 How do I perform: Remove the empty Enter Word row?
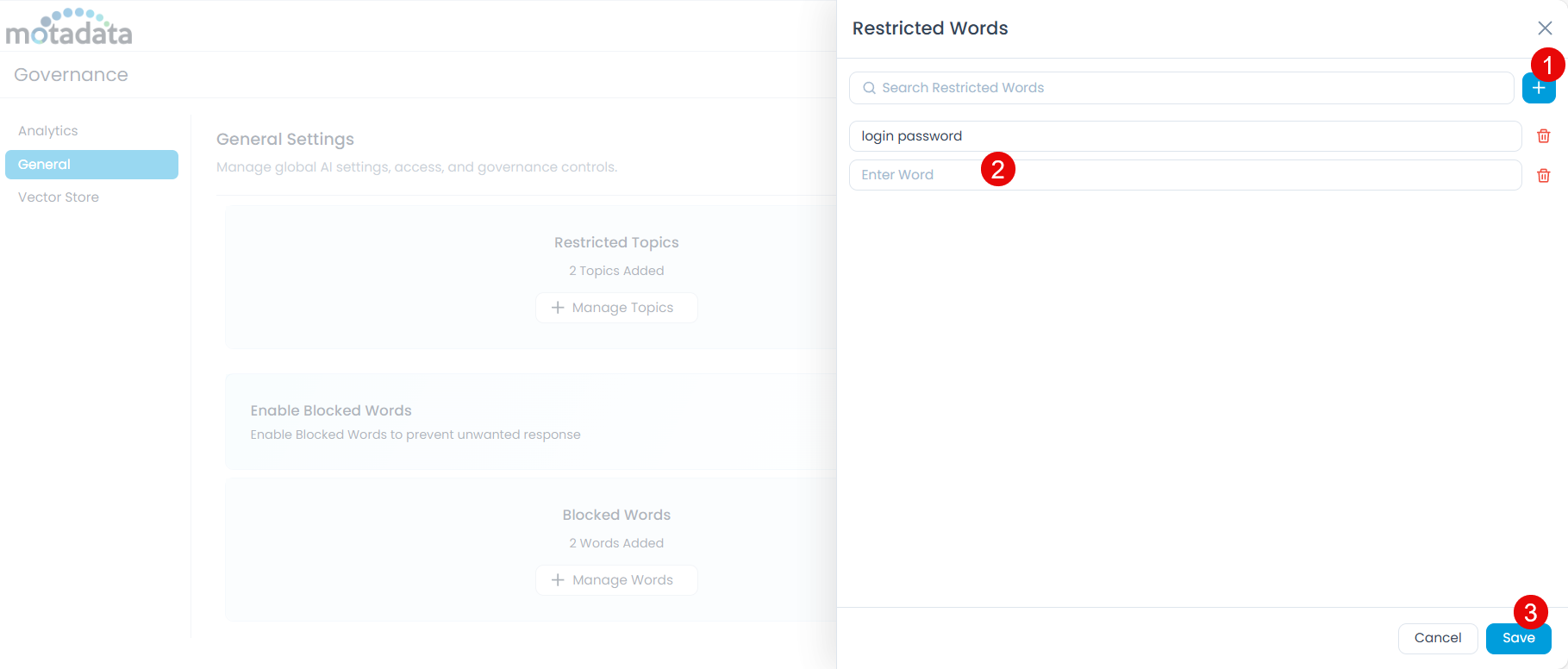click(x=1543, y=175)
